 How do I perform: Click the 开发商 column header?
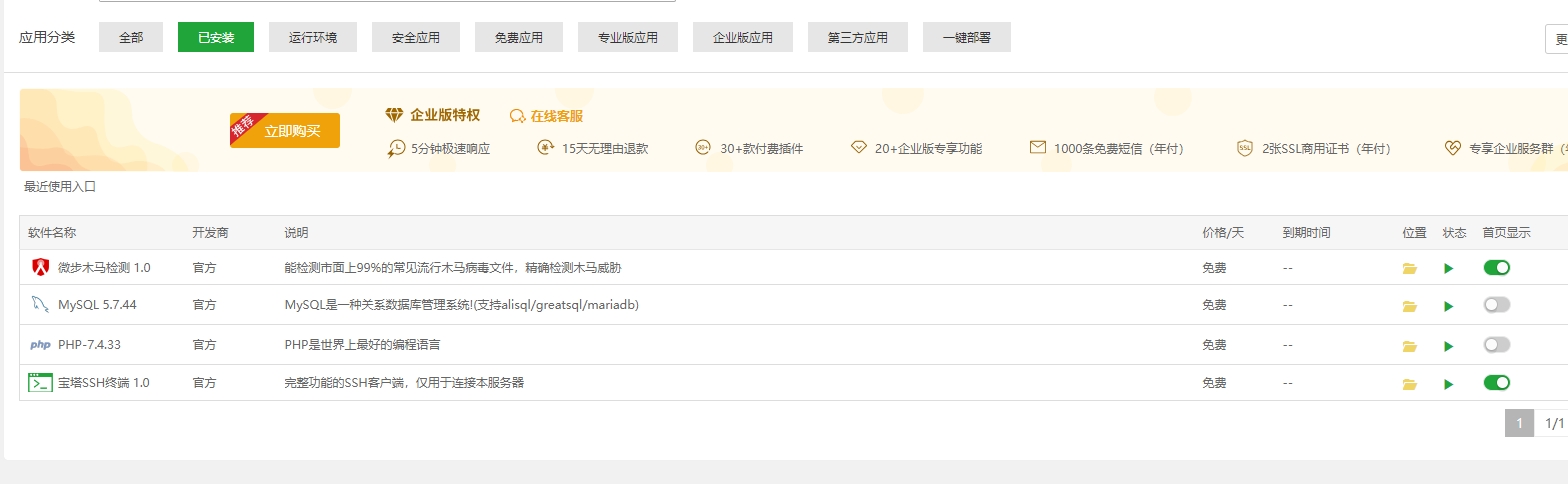click(210, 233)
